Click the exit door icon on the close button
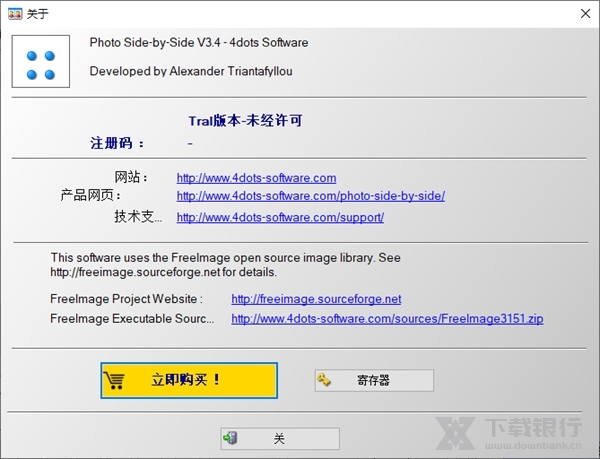This screenshot has height=459, width=600. pos(231,438)
